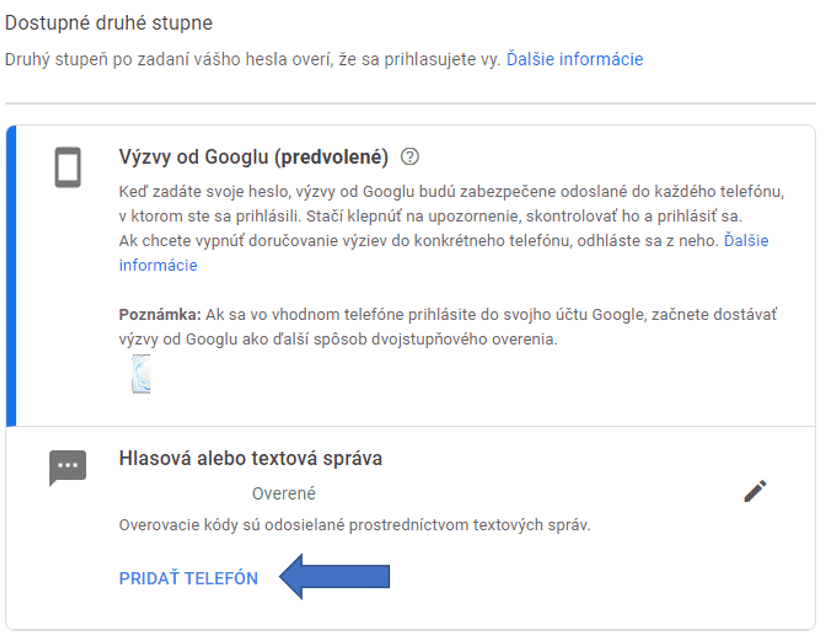Select the small phone device thumbnail

[140, 373]
